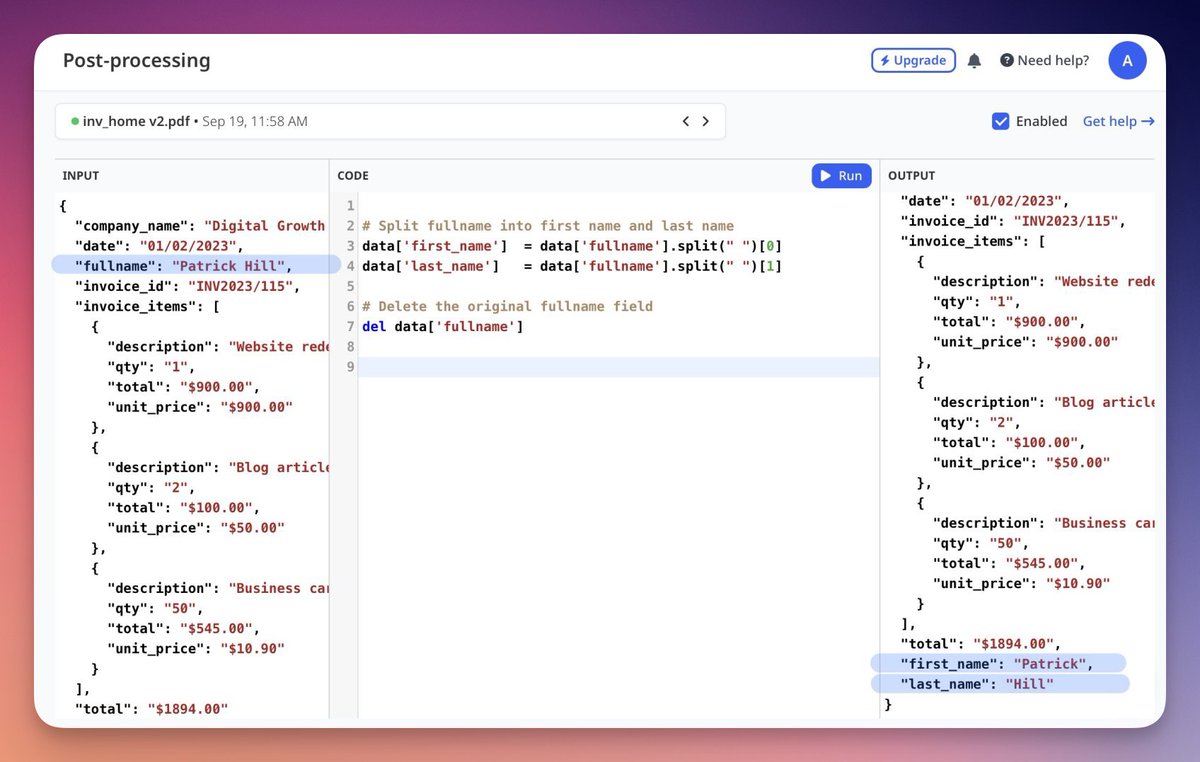
Task: Click the Post-processing page title
Action: [137, 60]
